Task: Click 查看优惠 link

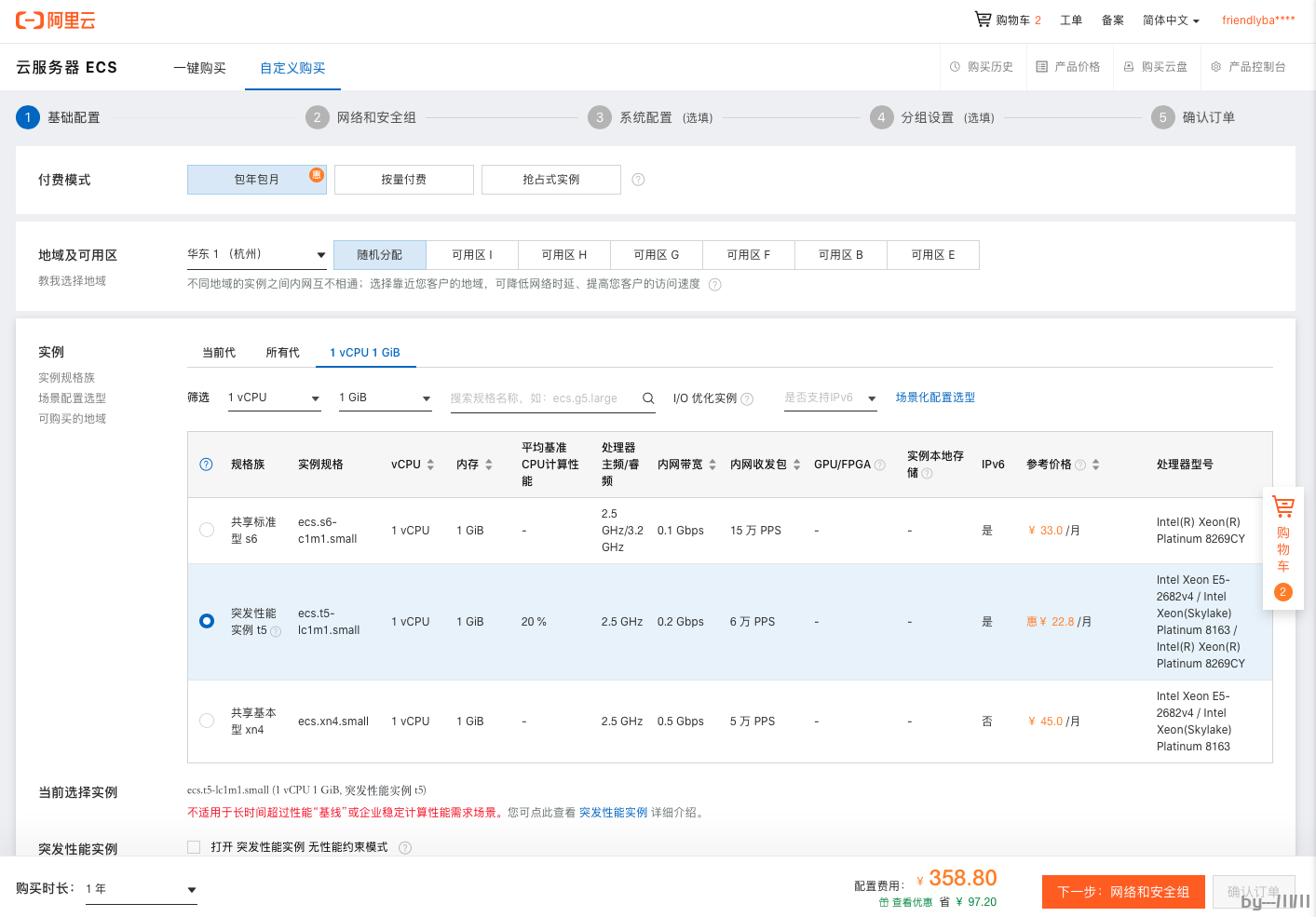Action: point(912,902)
